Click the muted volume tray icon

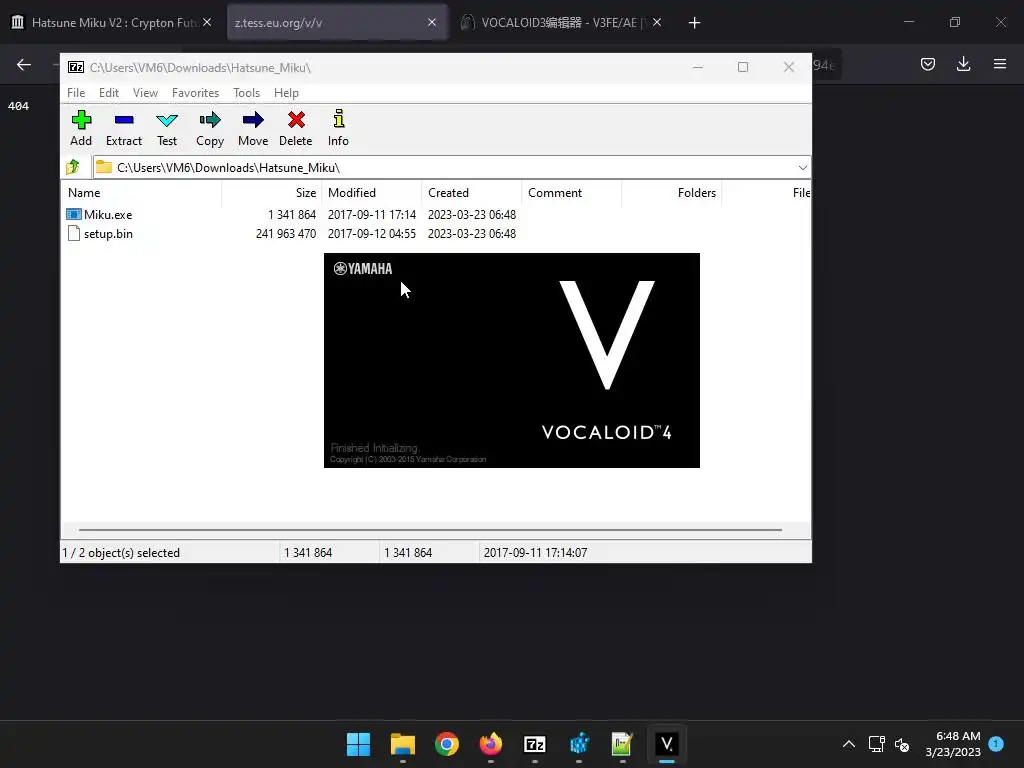pos(902,744)
